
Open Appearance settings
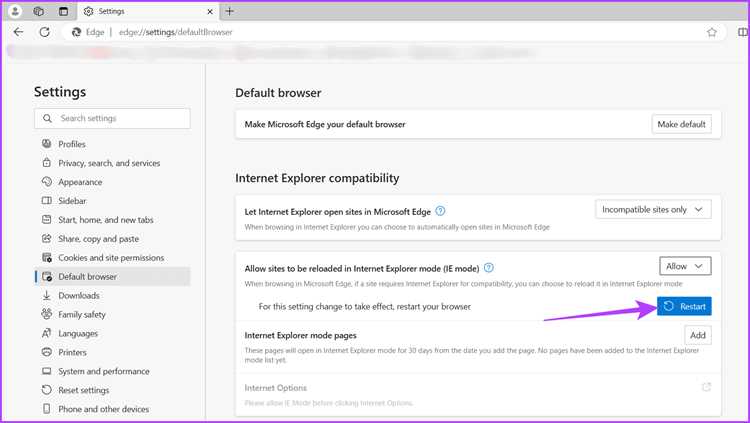pyautogui.click(x=112, y=182)
